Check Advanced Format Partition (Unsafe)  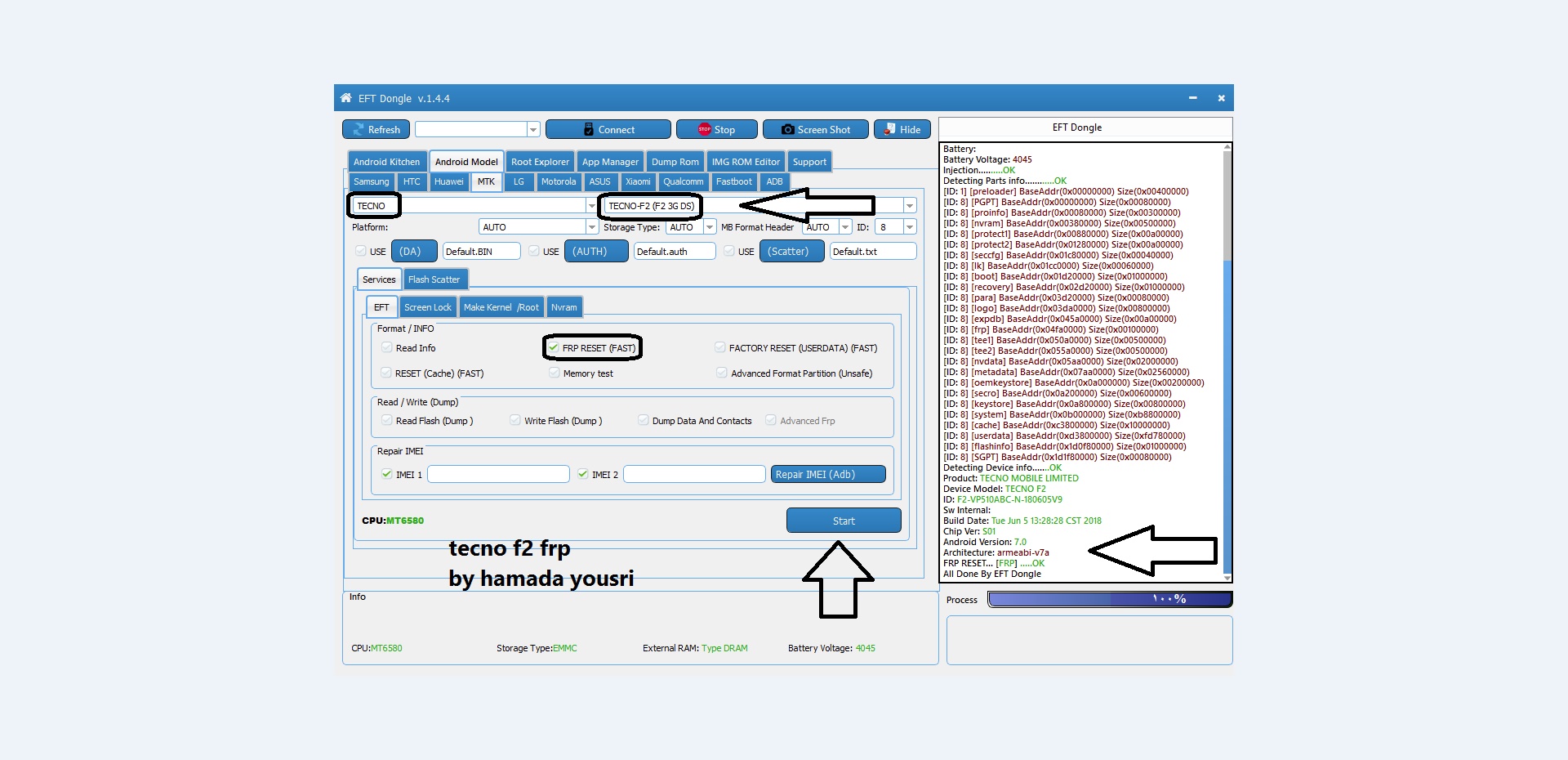(722, 373)
